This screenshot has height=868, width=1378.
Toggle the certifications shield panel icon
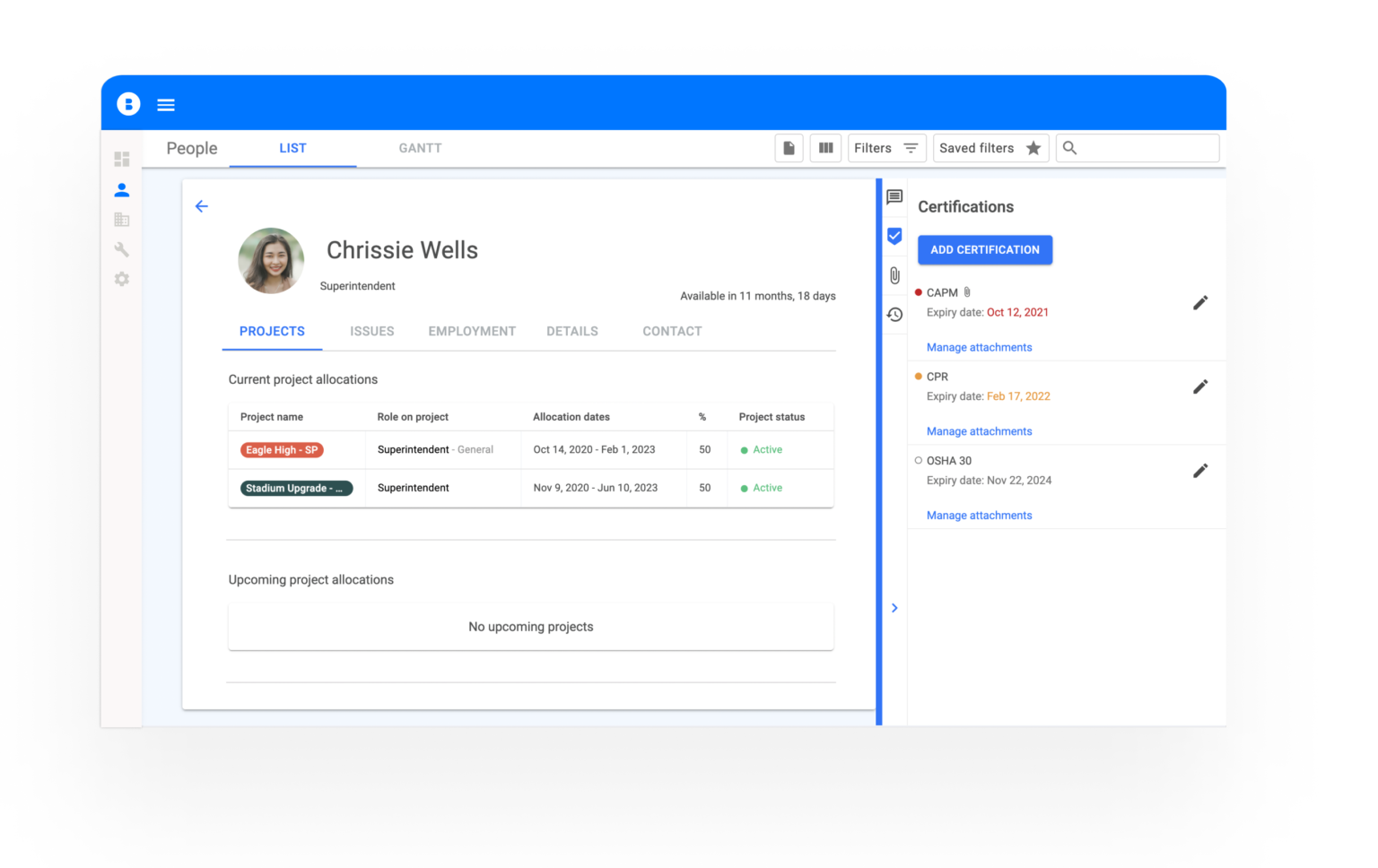[x=894, y=236]
